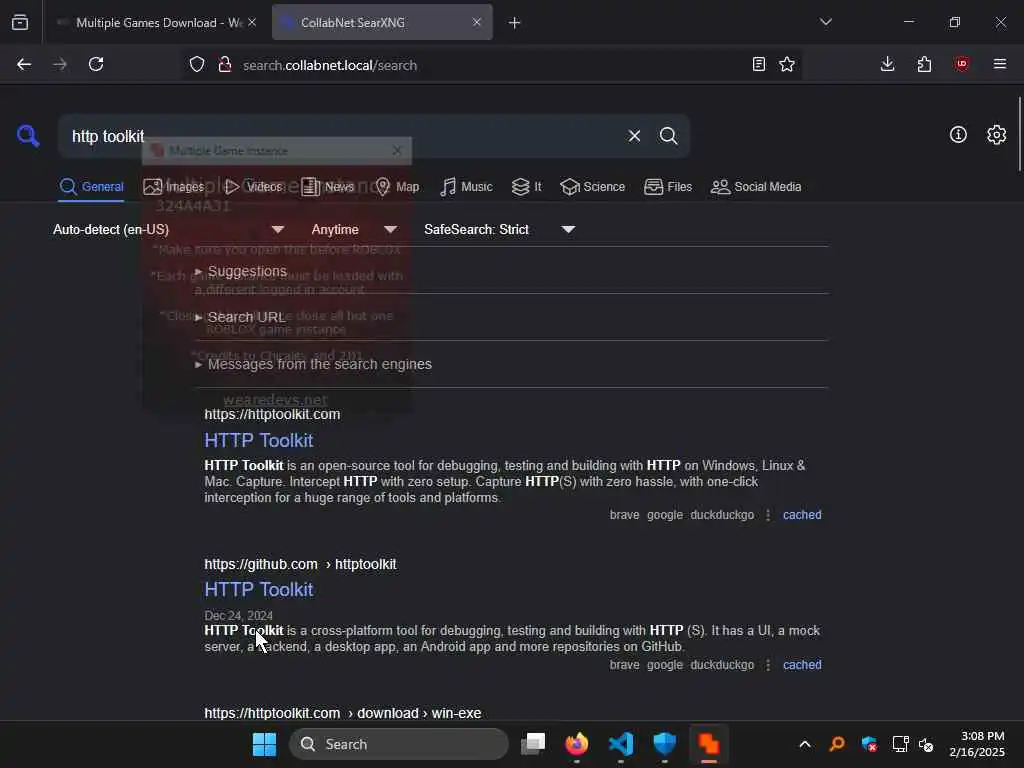List all tabs dropdown arrow
Viewport: 1024px width, 768px height.
tap(825, 22)
